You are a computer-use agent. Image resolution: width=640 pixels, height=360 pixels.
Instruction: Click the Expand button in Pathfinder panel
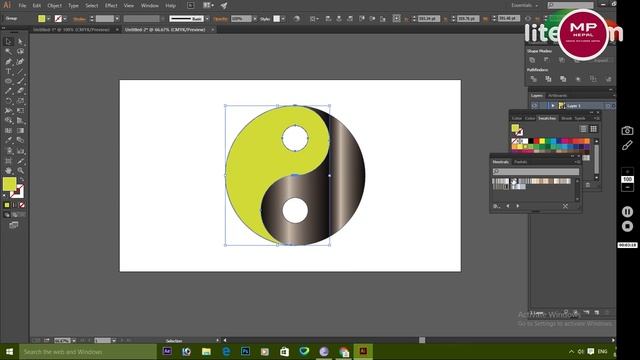pos(601,60)
